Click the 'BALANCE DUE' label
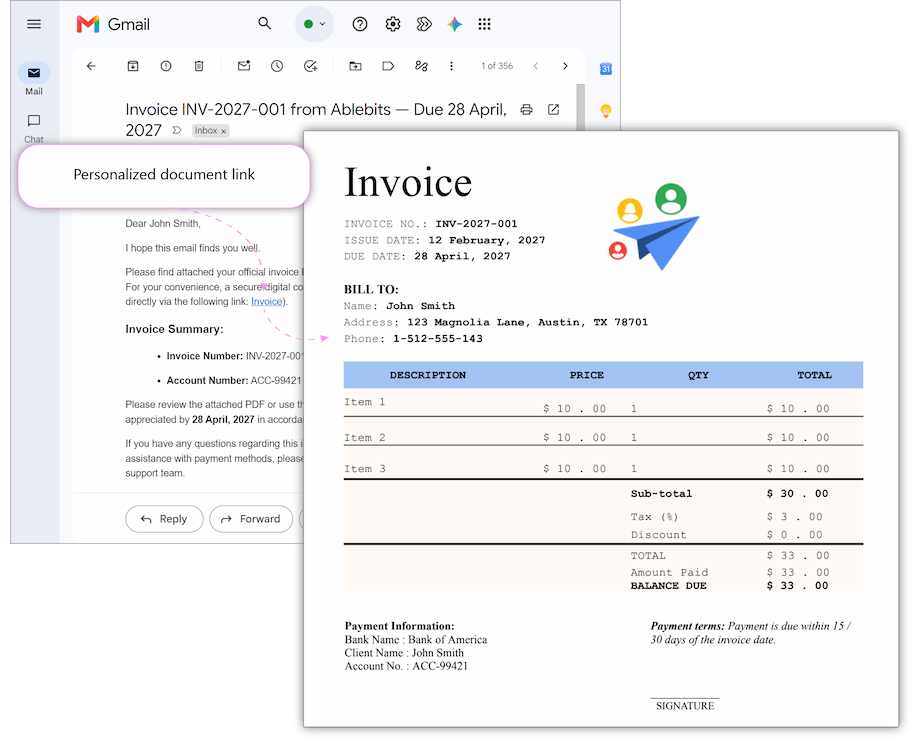 (668, 586)
